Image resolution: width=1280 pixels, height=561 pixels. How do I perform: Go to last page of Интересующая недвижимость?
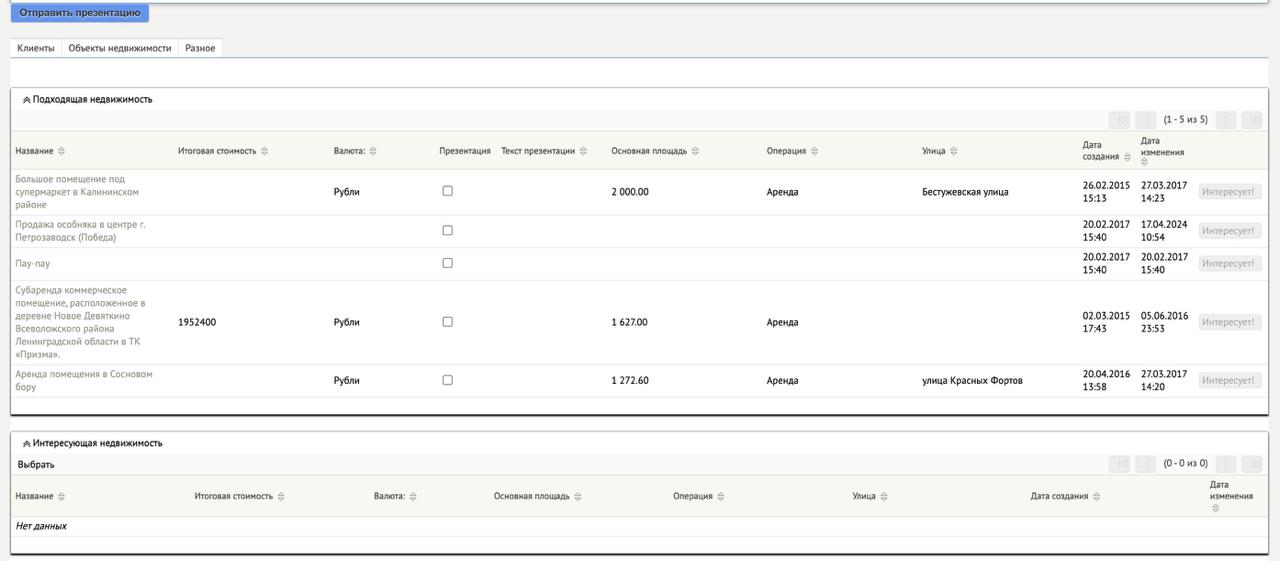click(x=1252, y=464)
